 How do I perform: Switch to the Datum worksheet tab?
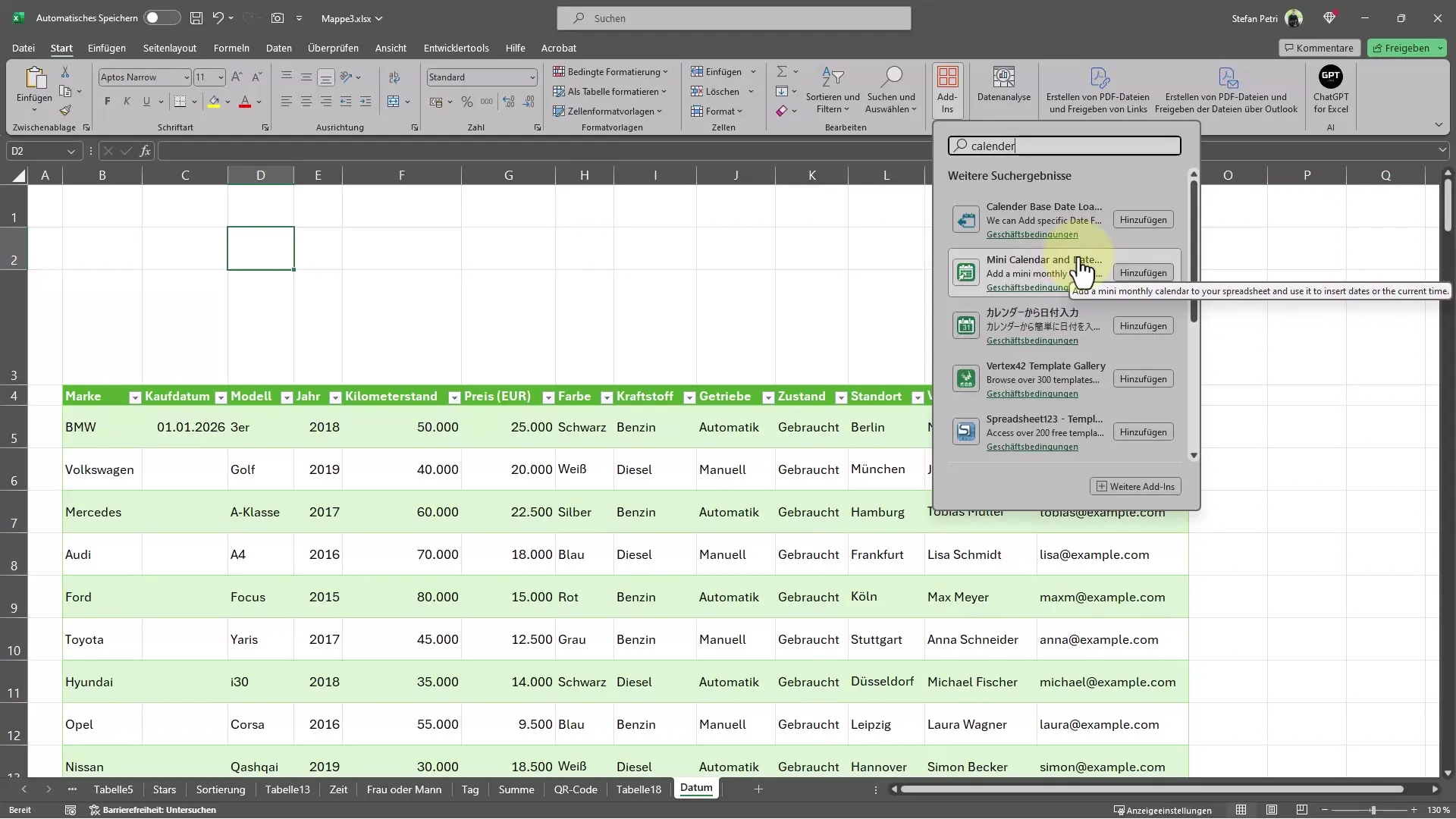696,788
